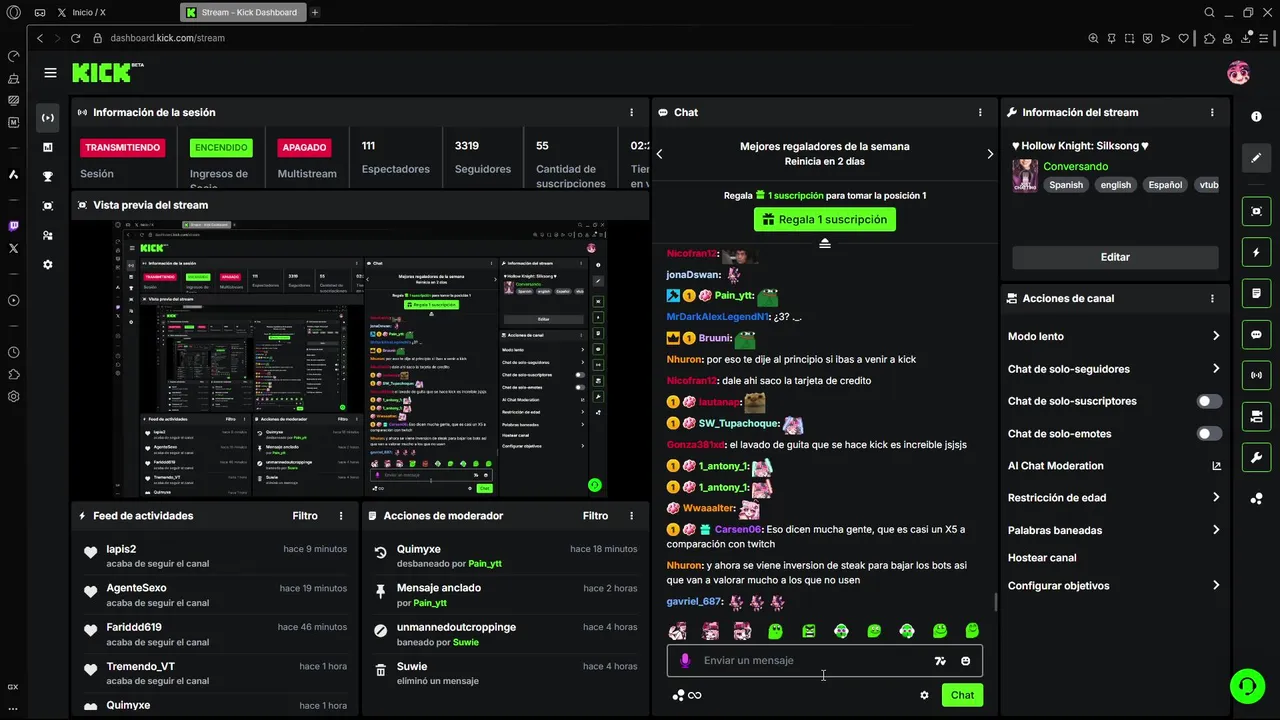
Task: Select the Stream - Kick Dashboard tab
Action: pyautogui.click(x=244, y=12)
